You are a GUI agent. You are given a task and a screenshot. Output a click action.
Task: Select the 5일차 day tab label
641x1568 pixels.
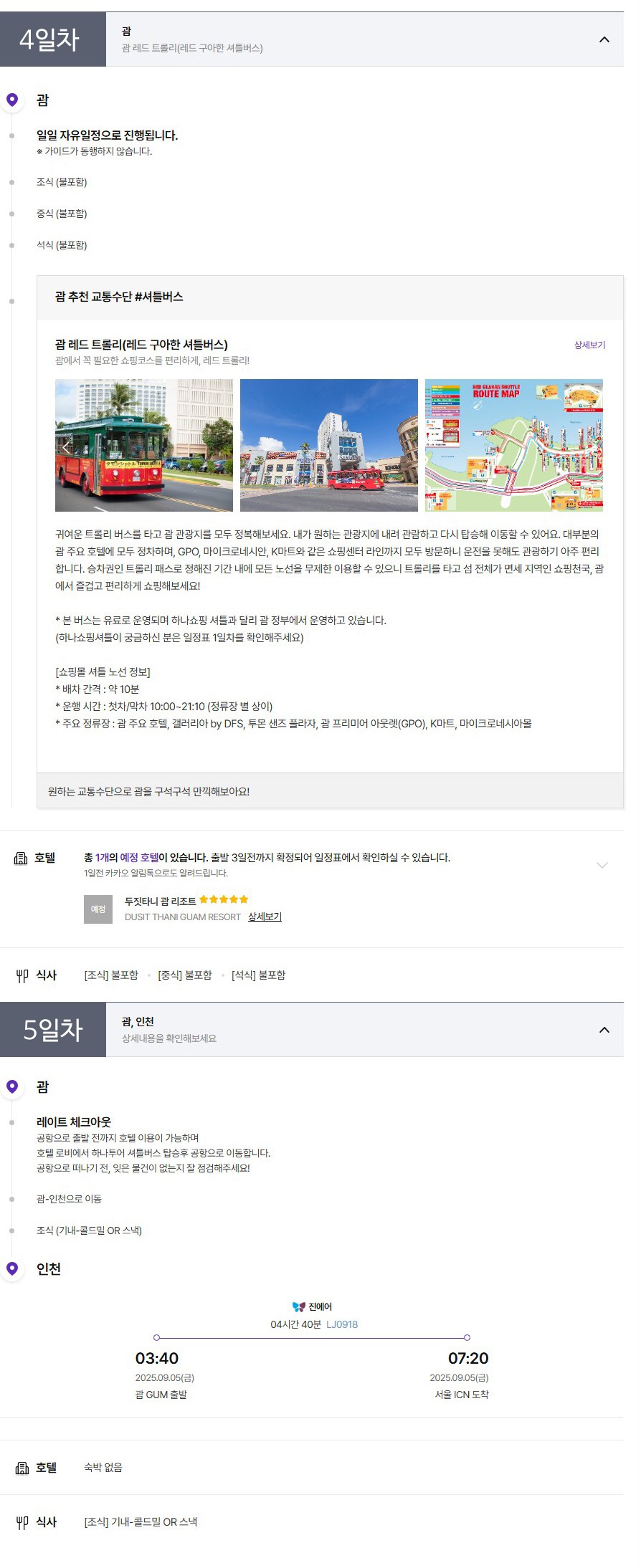click(53, 1030)
